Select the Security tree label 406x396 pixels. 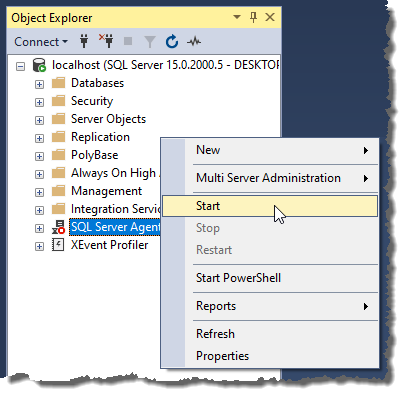point(92,101)
